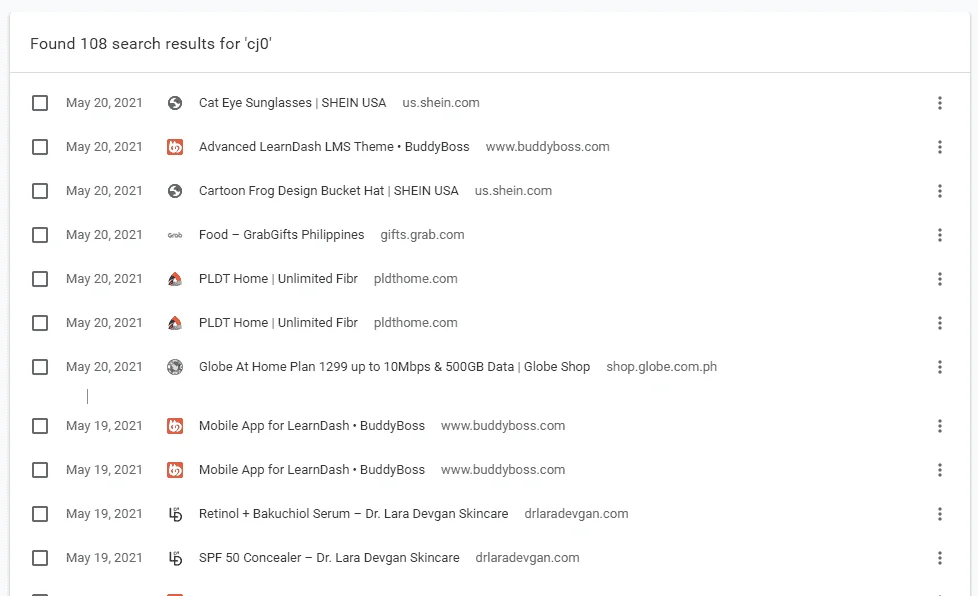This screenshot has height=596, width=978.
Task: Open more actions for SPF 50 Concealer entry
Action: 939,558
